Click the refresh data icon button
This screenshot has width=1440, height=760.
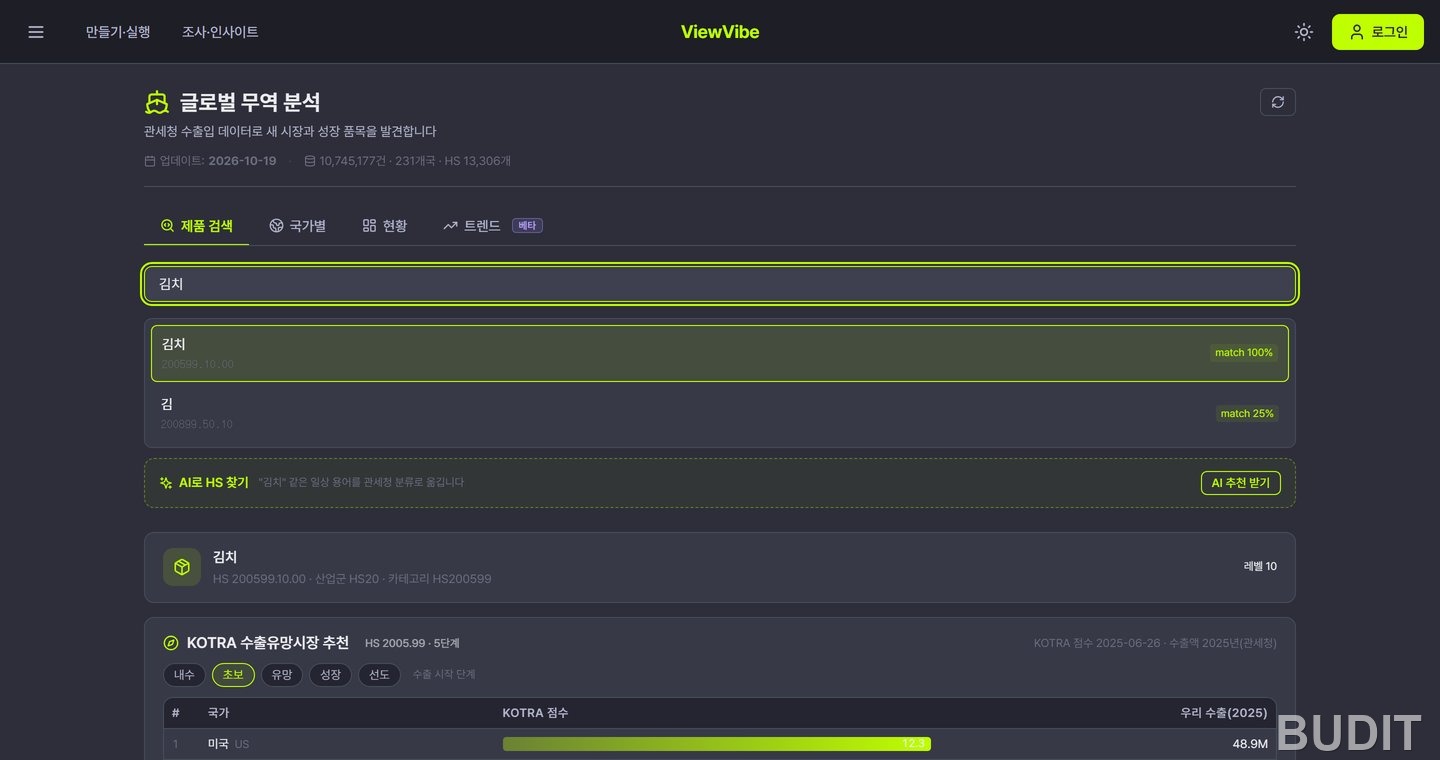tap(1278, 102)
